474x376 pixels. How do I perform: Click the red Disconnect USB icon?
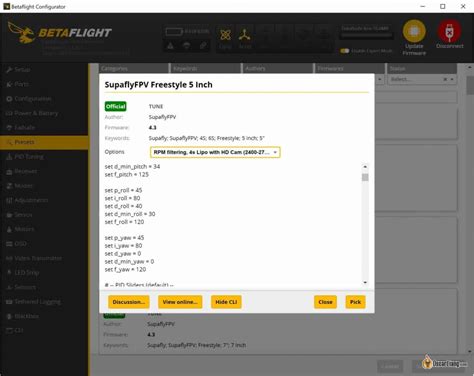point(449,31)
